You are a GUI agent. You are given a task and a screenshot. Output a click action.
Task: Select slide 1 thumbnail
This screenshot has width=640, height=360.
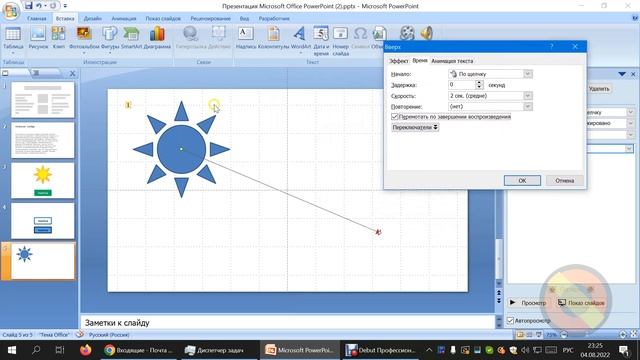[43, 100]
